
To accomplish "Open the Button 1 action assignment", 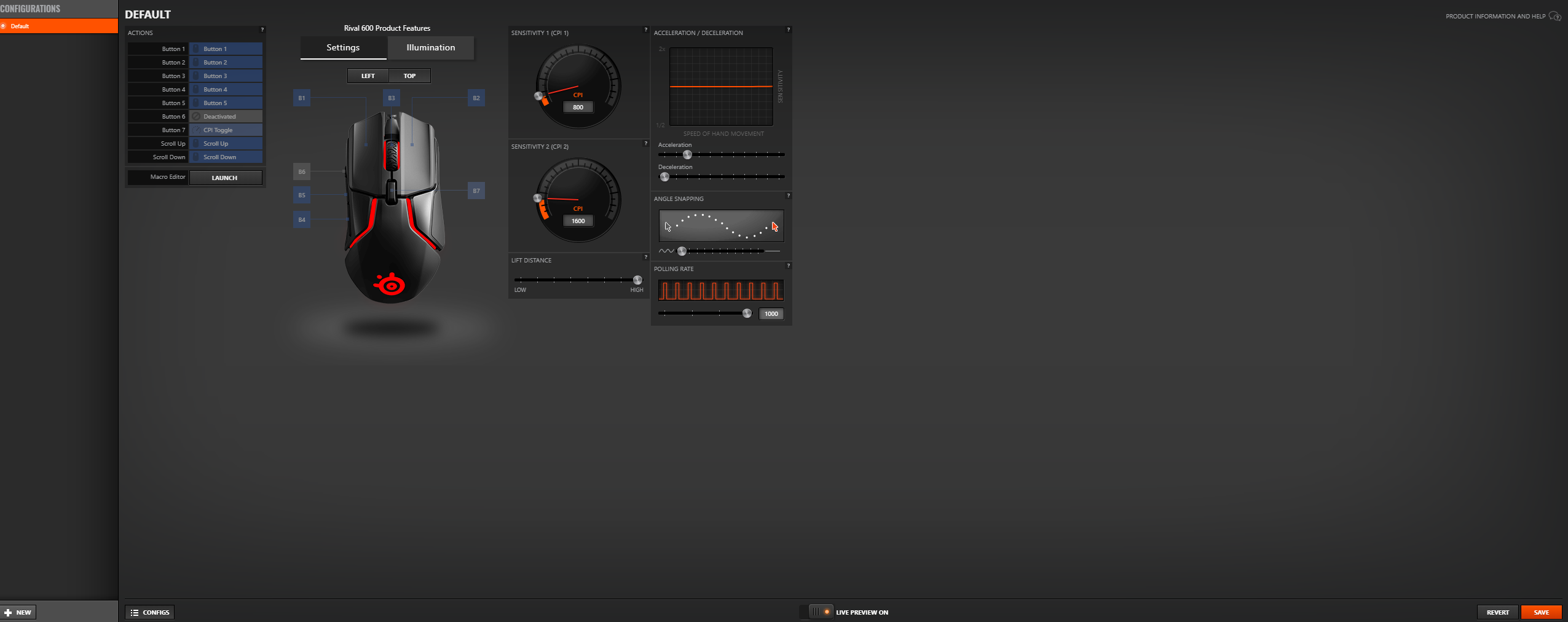I will click(226, 49).
